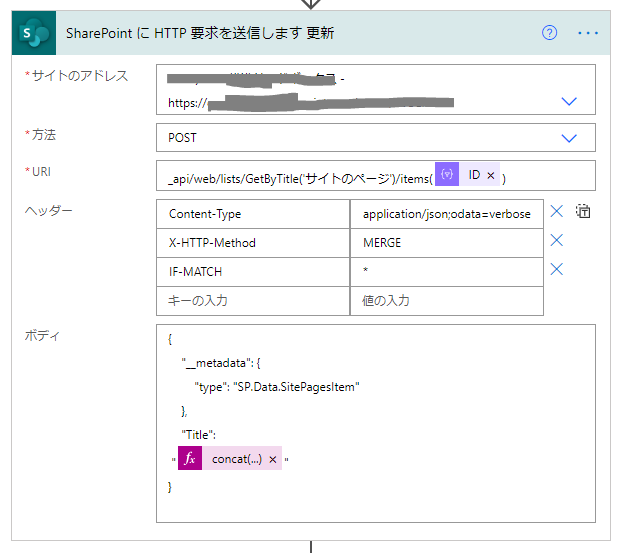The height and width of the screenshot is (553, 623).
Task: Click the "__metadata" line in body
Action: [x=221, y=363]
